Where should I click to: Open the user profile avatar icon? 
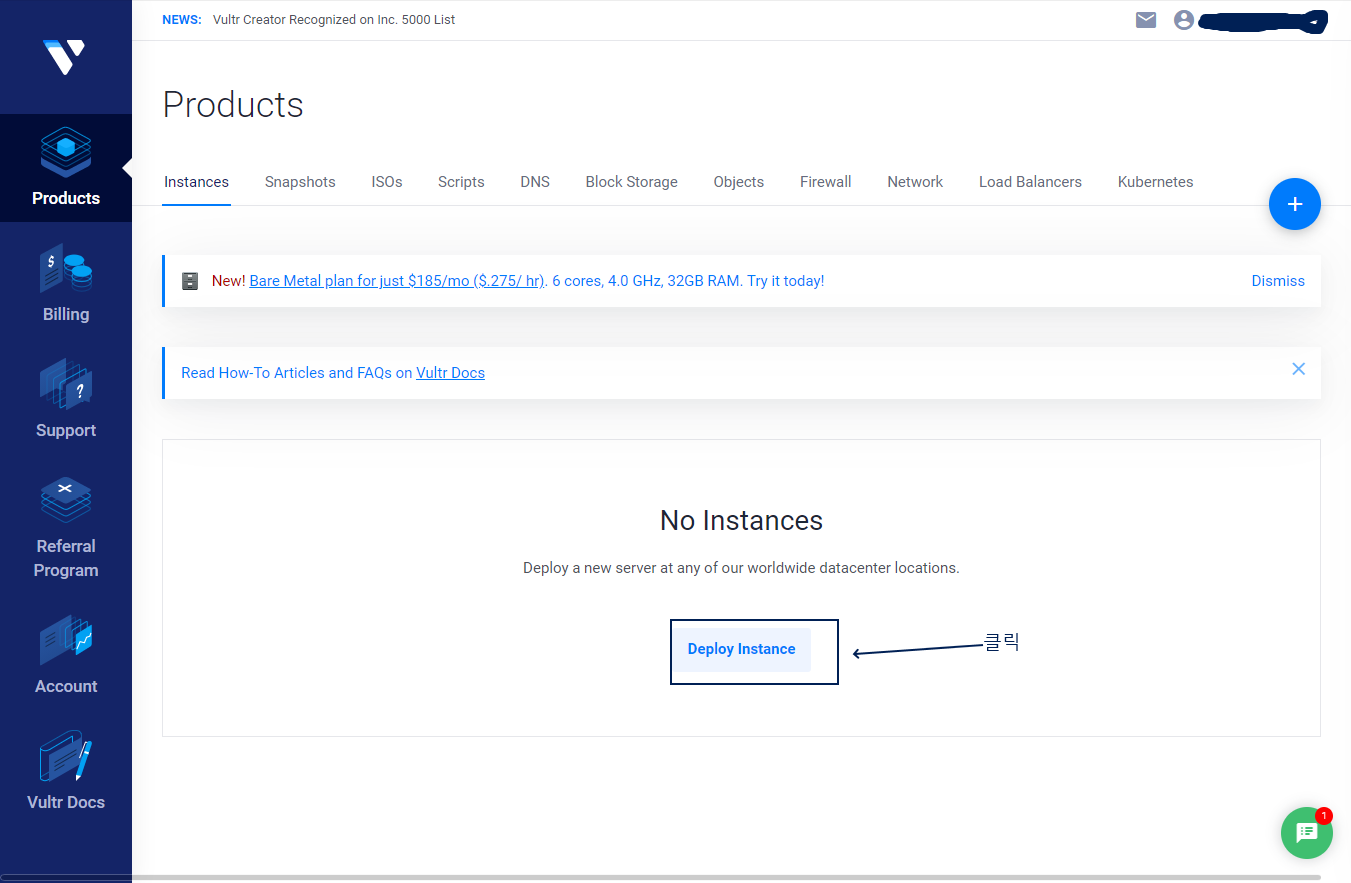(x=1184, y=20)
